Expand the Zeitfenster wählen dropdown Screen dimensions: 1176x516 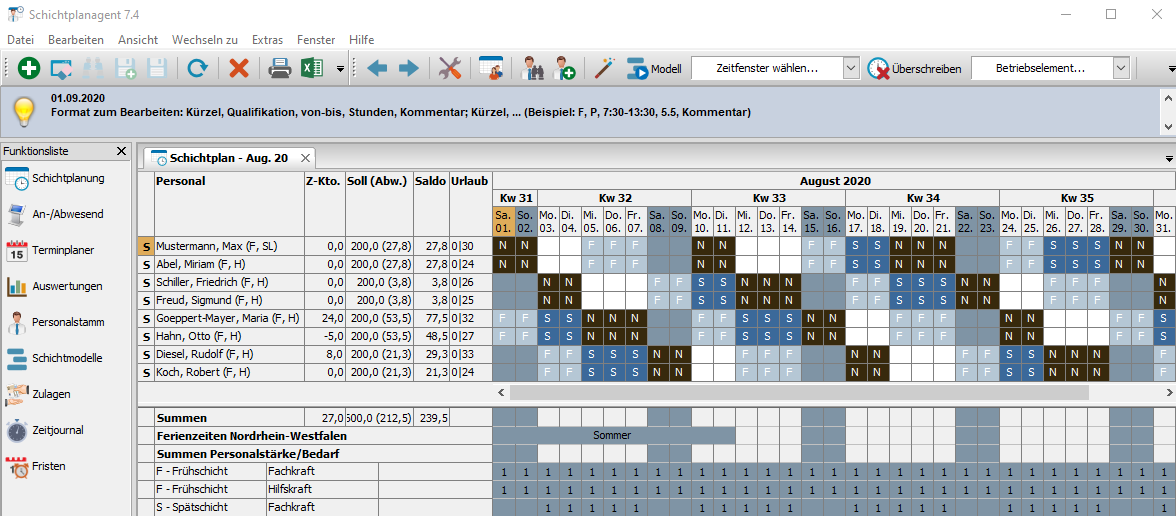(x=850, y=68)
